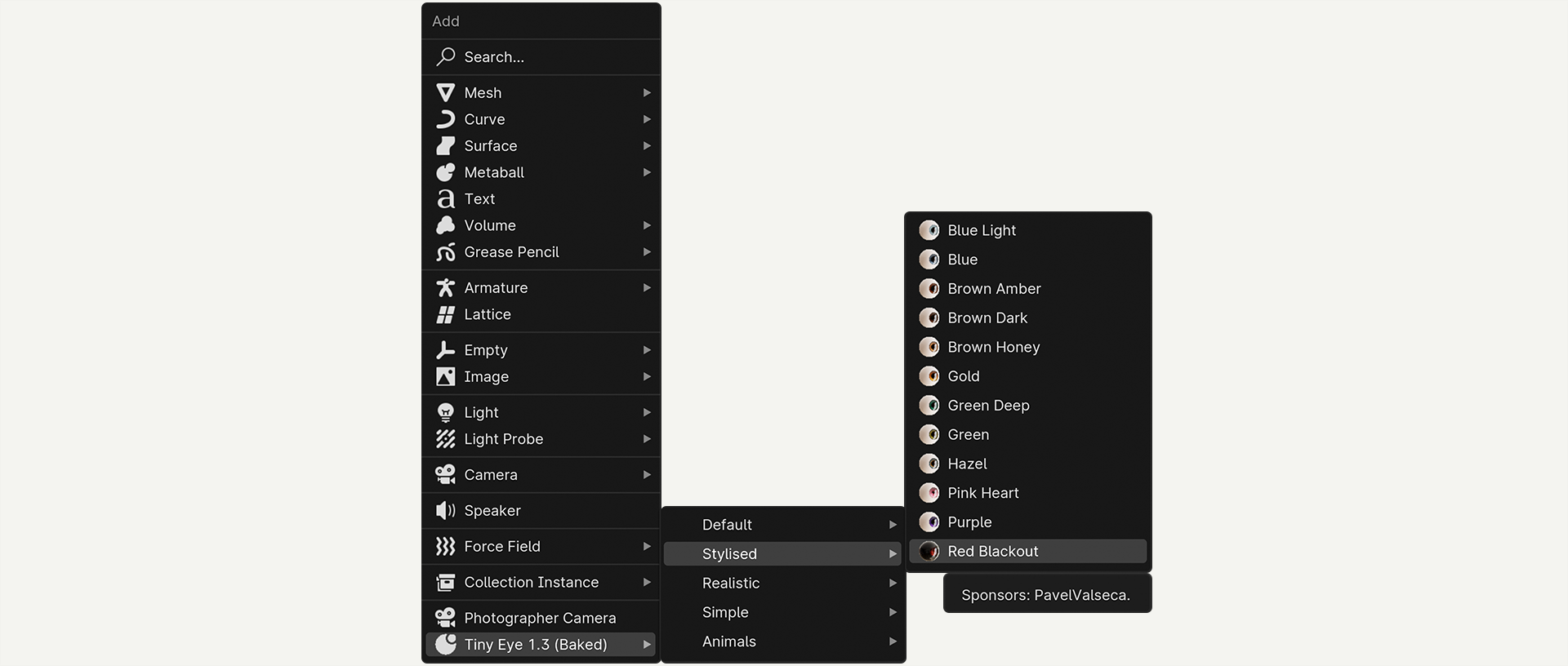This screenshot has height=666, width=1568.
Task: Choose Text from the Add menu
Action: pyautogui.click(x=479, y=199)
